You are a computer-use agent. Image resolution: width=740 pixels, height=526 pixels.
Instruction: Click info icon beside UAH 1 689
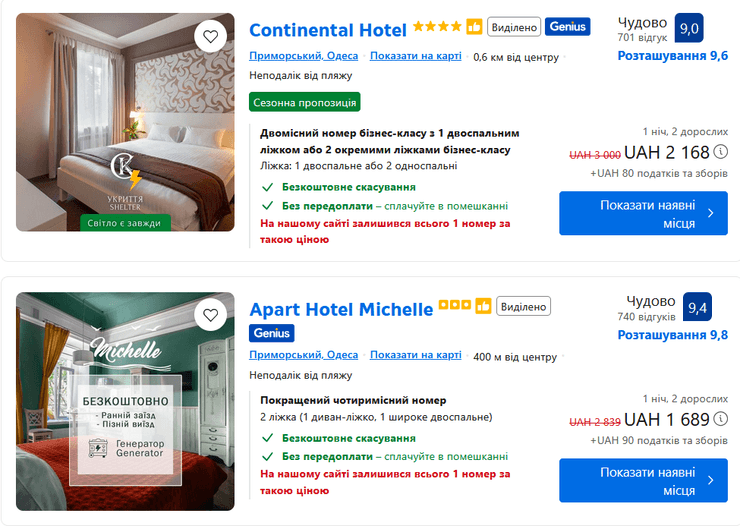[x=720, y=419]
